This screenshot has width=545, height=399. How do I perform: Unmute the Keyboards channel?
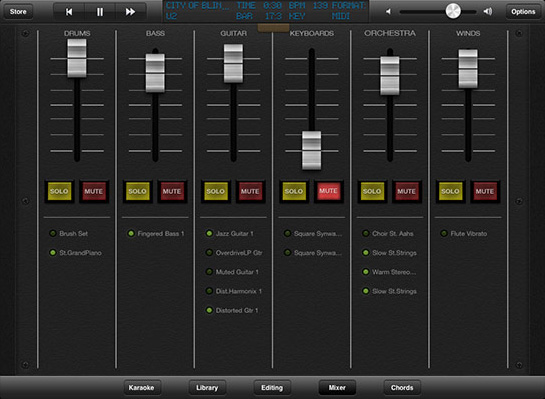[x=328, y=191]
